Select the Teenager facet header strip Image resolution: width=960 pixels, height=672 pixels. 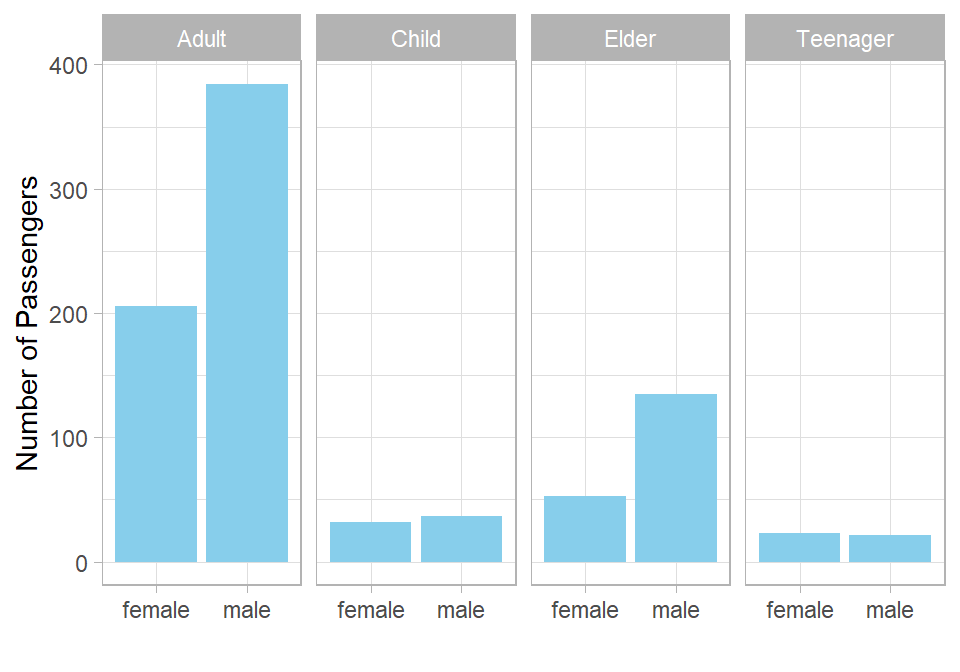[844, 39]
